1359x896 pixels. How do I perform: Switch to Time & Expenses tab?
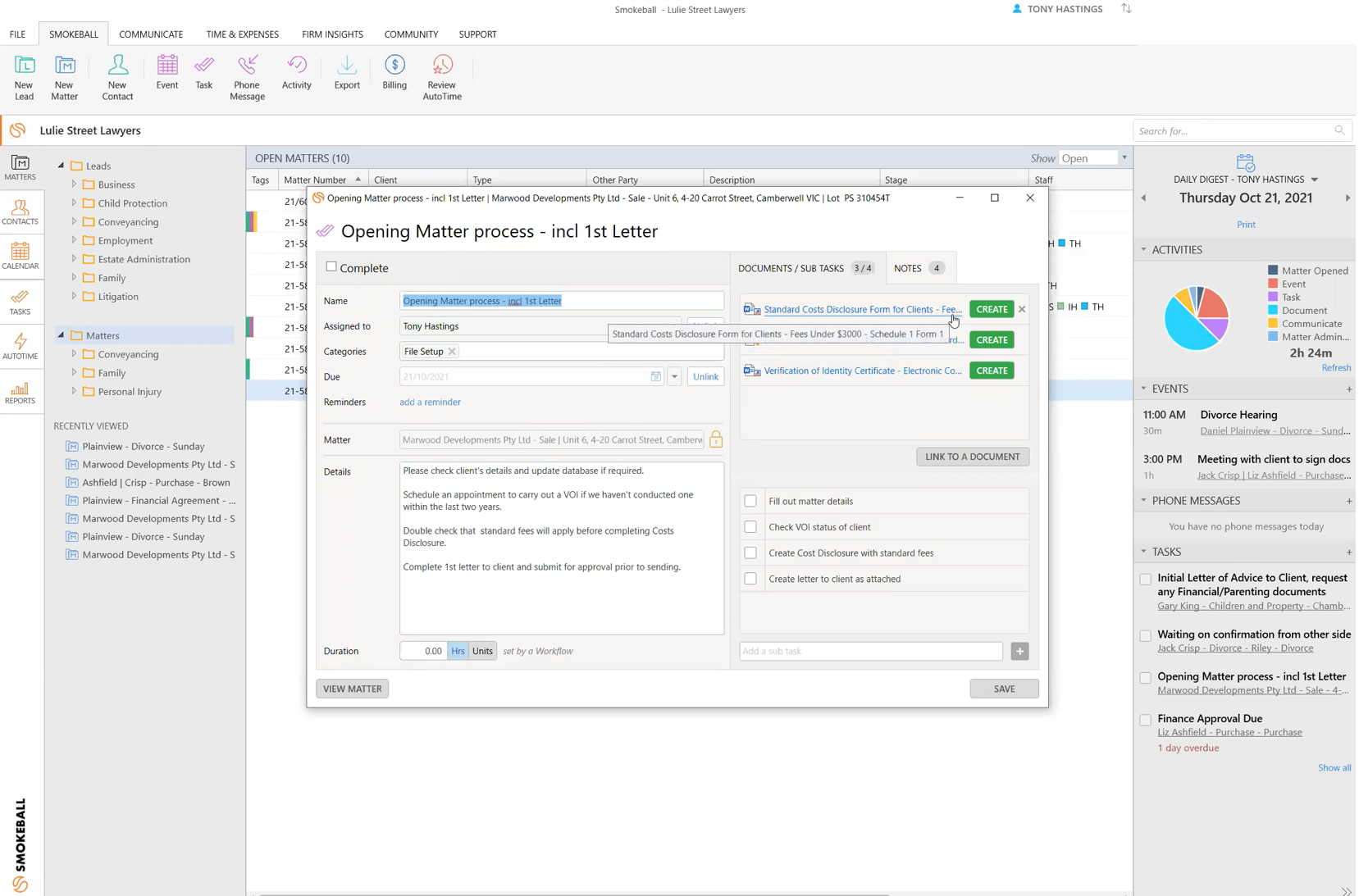coord(243,34)
